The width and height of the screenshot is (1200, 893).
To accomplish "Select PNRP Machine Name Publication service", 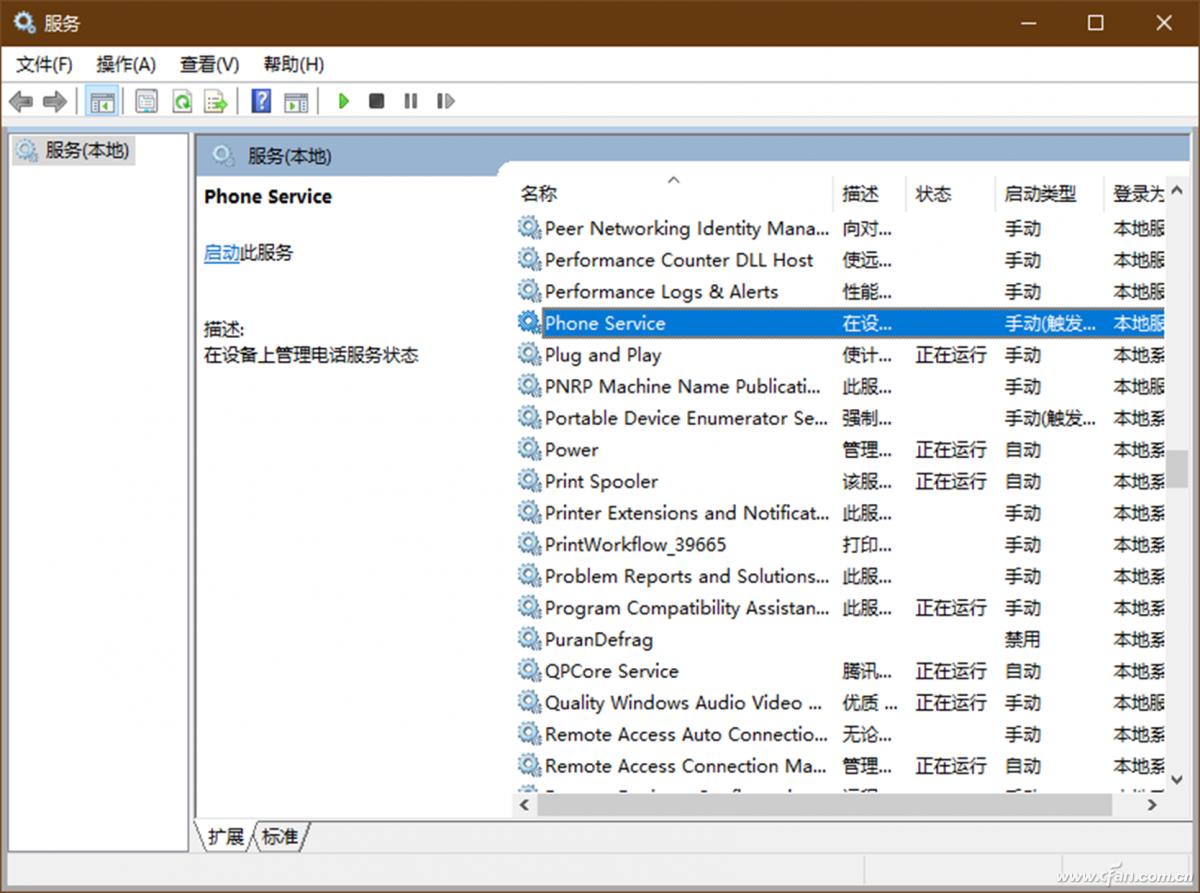I will 840,386.
